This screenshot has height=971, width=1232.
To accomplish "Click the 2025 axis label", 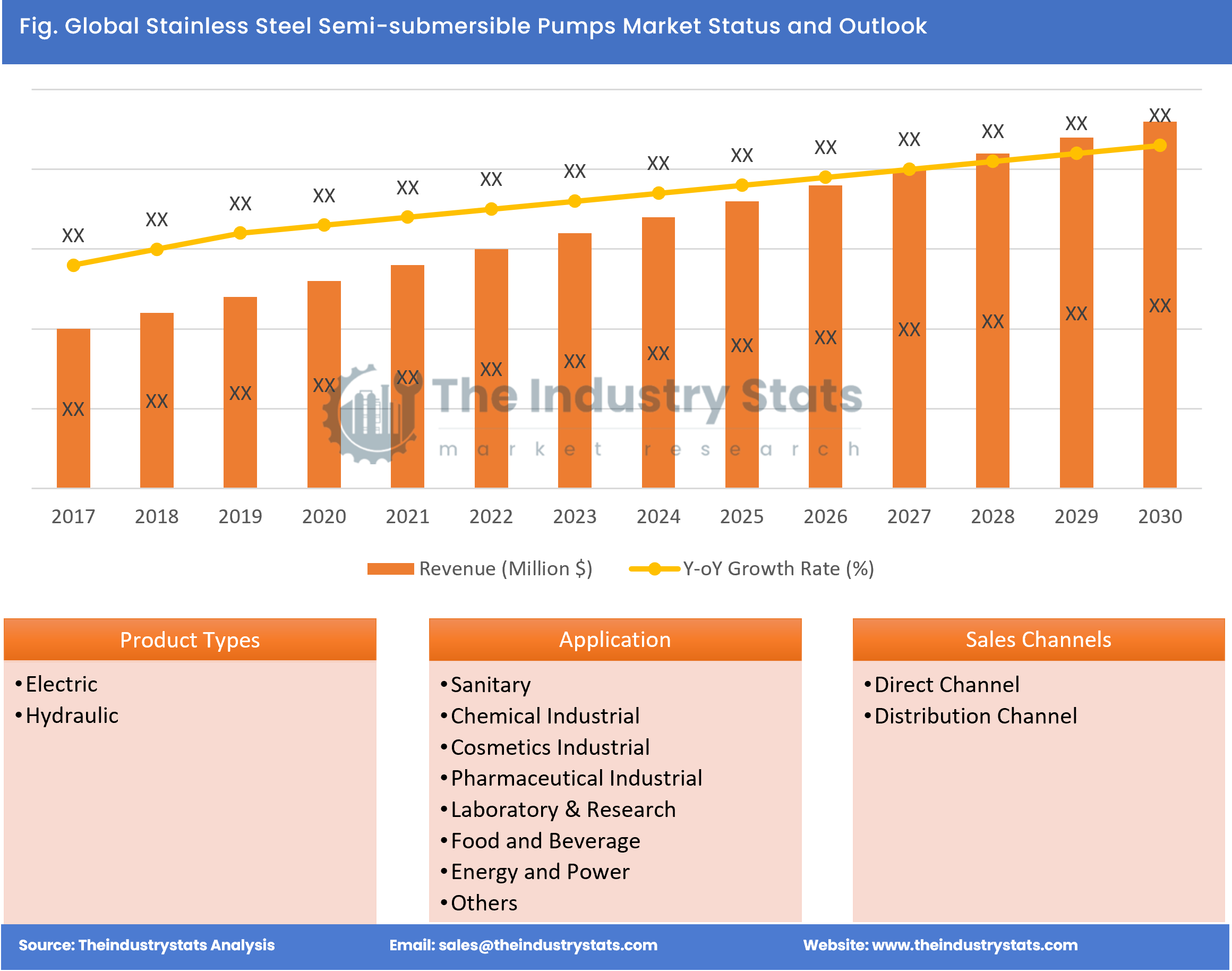I will [742, 516].
